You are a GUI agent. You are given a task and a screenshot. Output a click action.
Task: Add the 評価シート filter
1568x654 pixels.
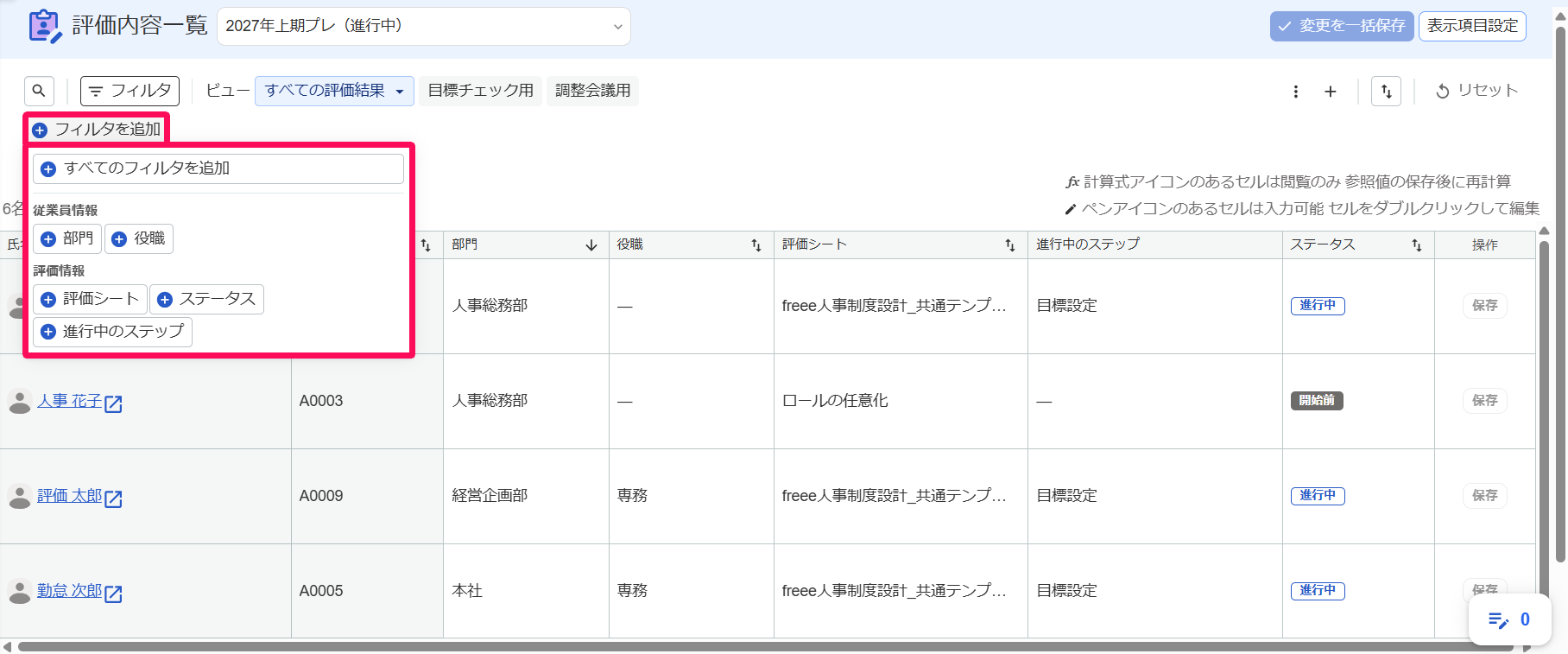pyautogui.click(x=90, y=299)
